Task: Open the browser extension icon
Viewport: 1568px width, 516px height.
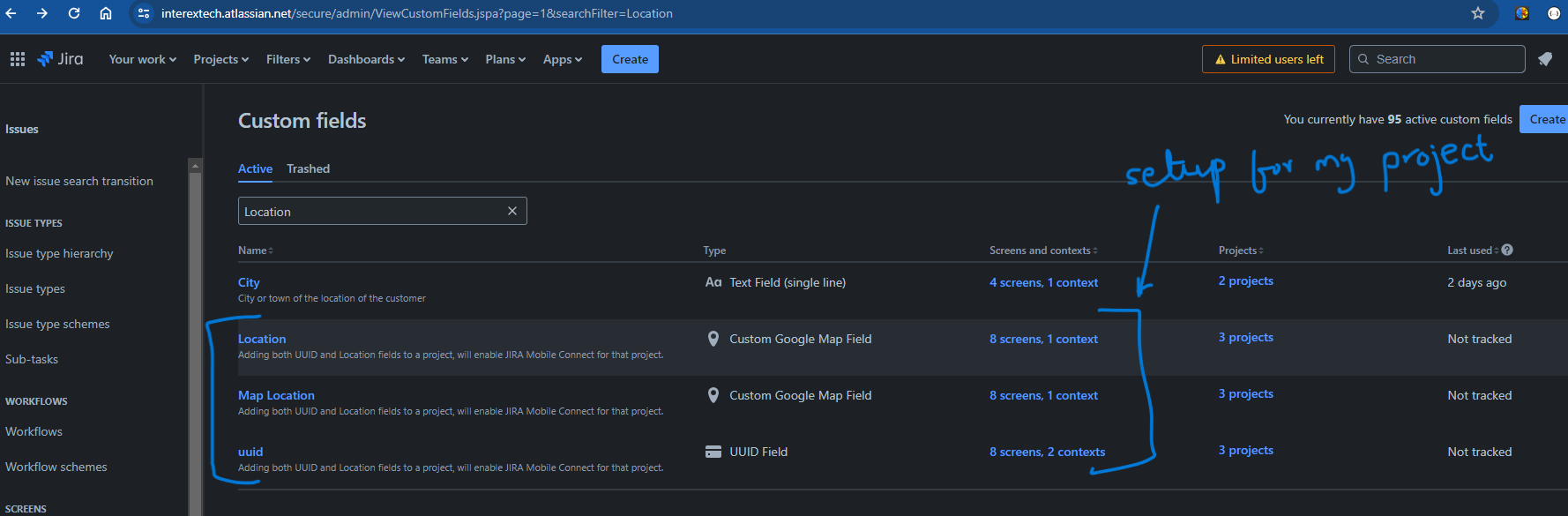Action: pos(1522,13)
